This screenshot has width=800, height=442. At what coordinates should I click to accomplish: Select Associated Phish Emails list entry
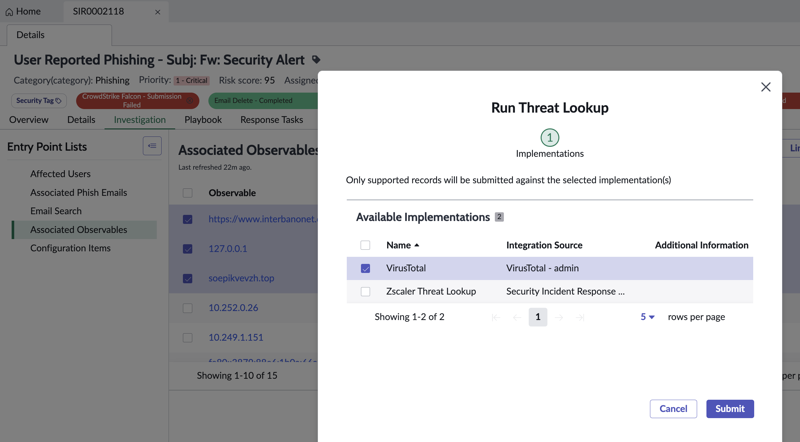point(79,192)
